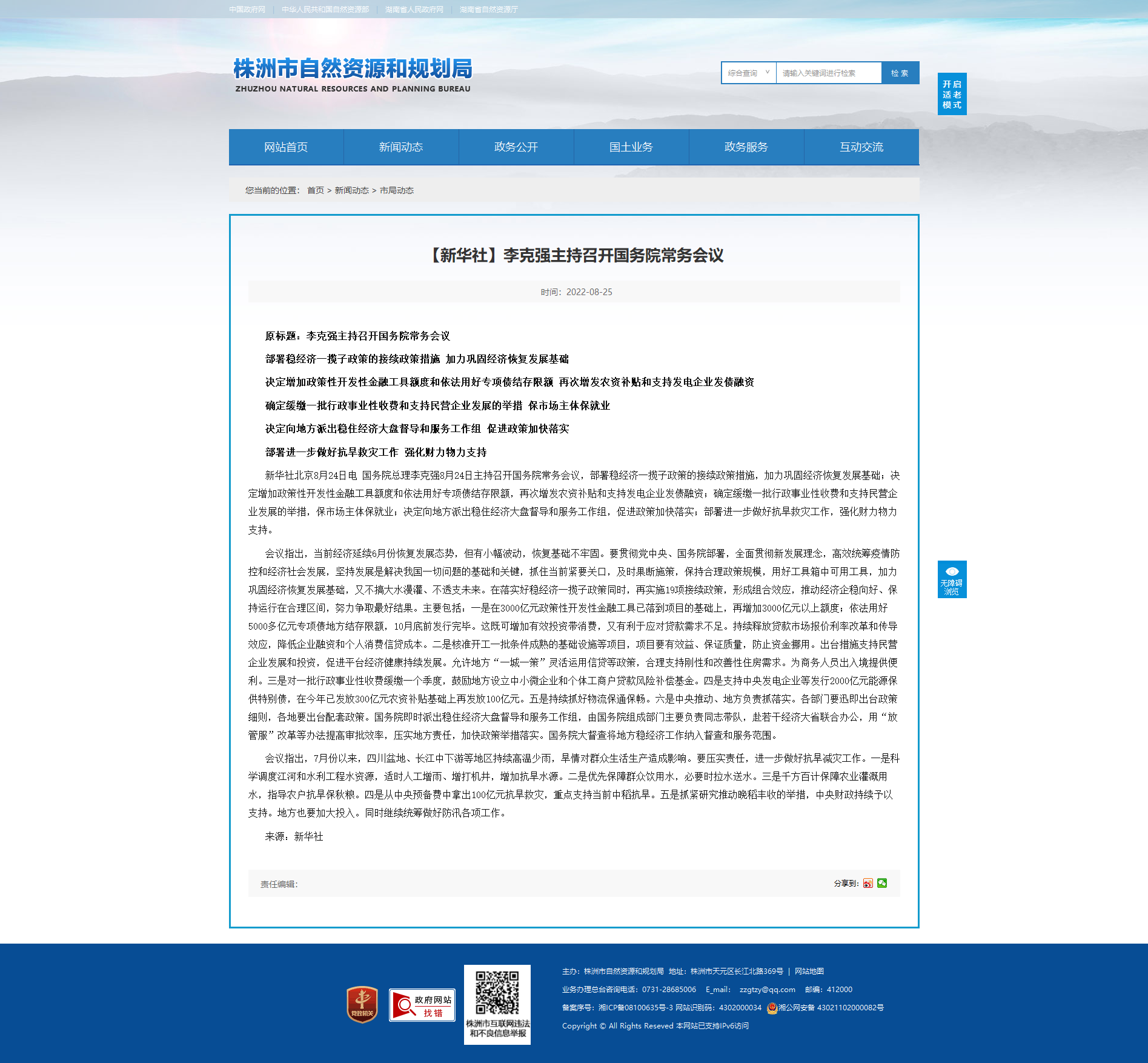Open the 湘公网安备 police registration badge icon

click(x=772, y=1008)
